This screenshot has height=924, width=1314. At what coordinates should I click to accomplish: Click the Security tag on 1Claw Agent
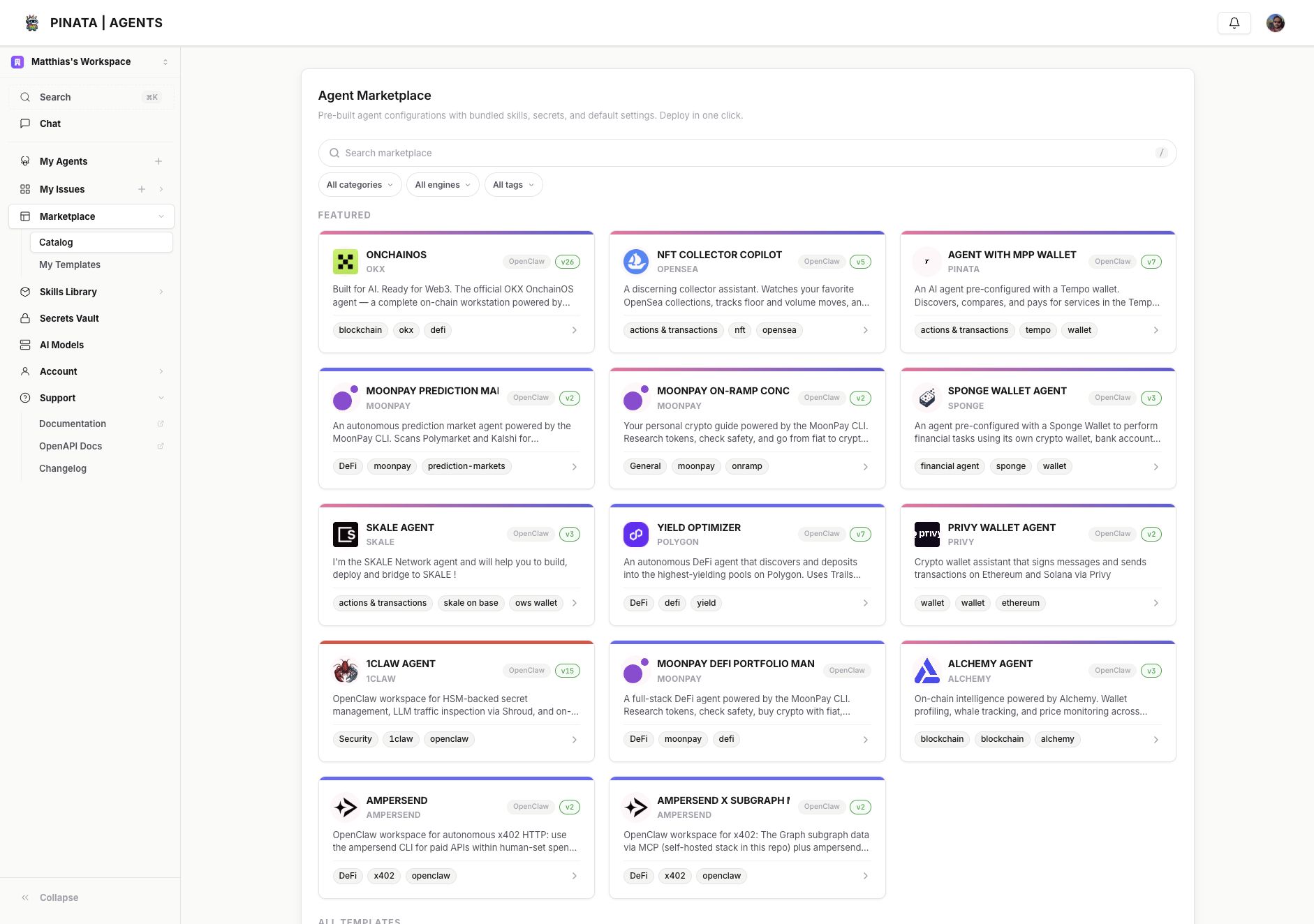[355, 739]
